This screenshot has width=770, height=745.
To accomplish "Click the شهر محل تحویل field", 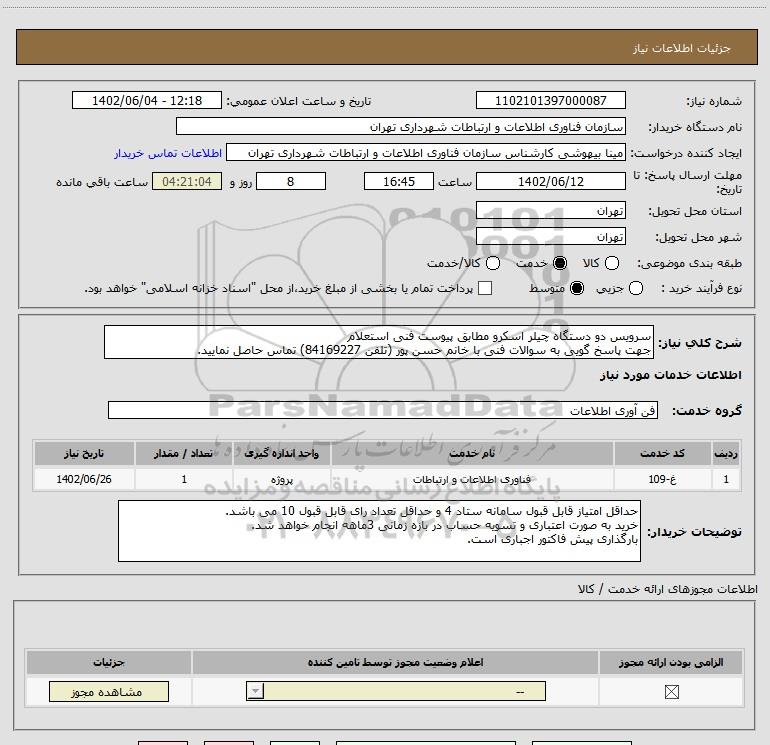I will (x=550, y=237).
